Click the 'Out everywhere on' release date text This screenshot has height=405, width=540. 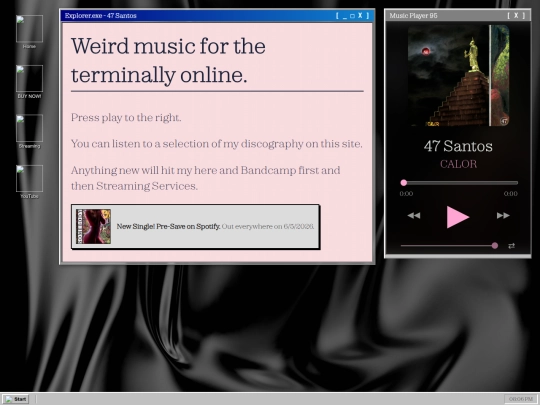tap(268, 226)
